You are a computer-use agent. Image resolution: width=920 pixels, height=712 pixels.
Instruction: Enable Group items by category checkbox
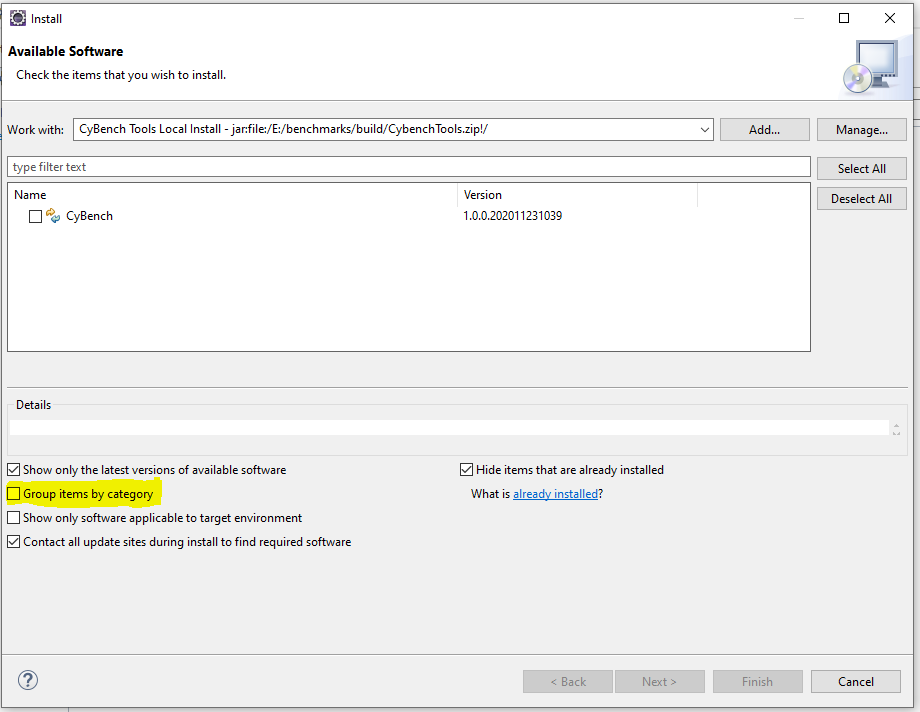(13, 494)
